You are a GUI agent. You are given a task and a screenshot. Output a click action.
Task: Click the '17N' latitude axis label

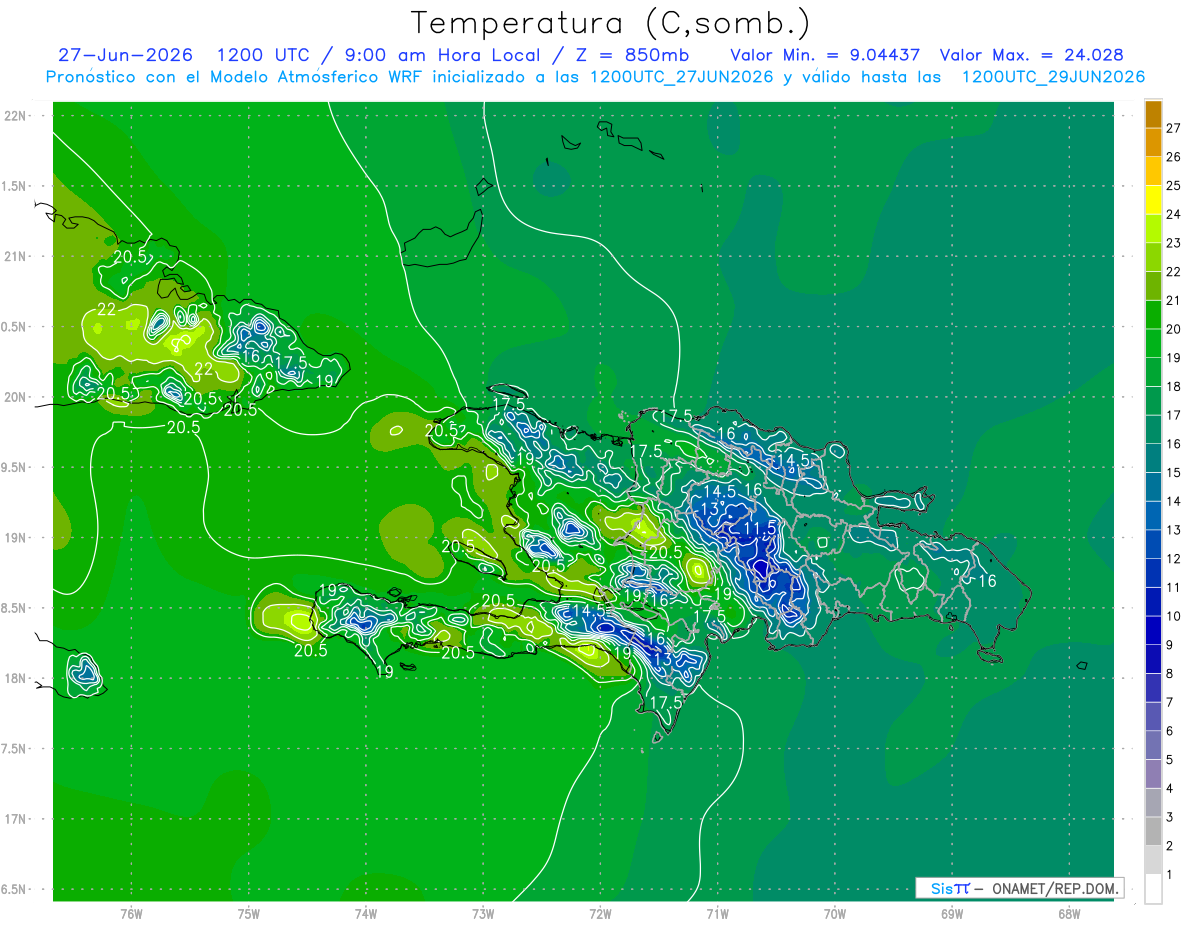[x=16, y=819]
